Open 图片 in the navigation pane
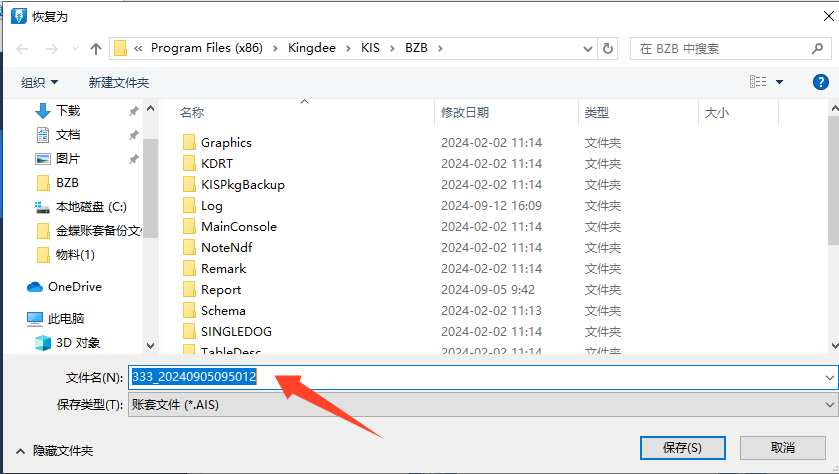This screenshot has height=474, width=839. coord(68,159)
